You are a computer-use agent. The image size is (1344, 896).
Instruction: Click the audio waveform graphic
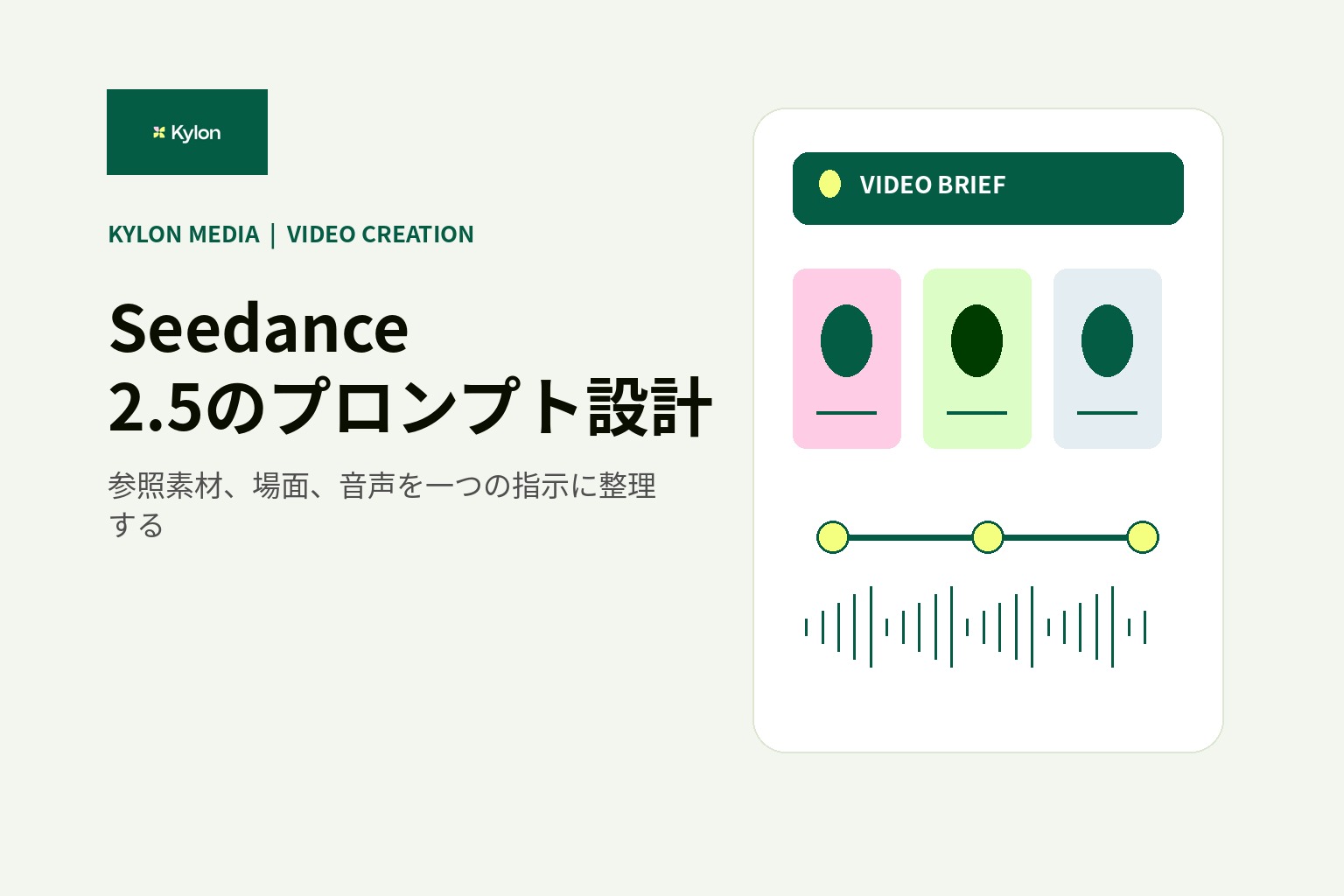pyautogui.click(x=976, y=626)
